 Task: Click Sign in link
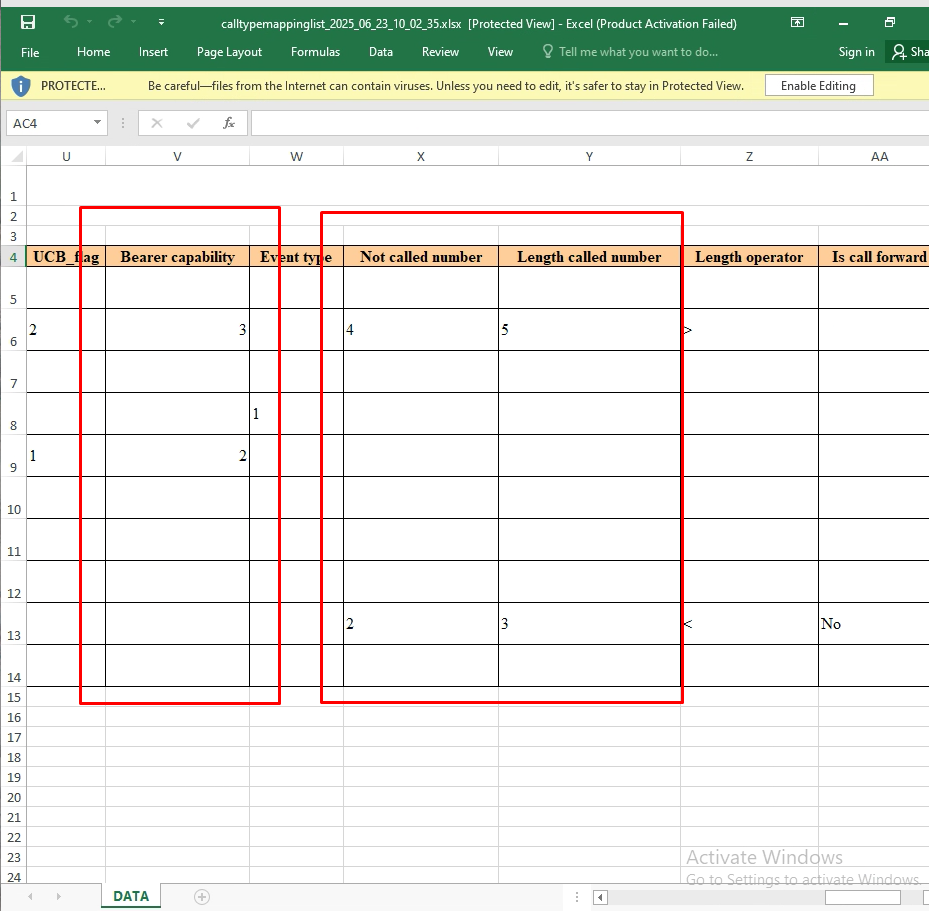(856, 52)
